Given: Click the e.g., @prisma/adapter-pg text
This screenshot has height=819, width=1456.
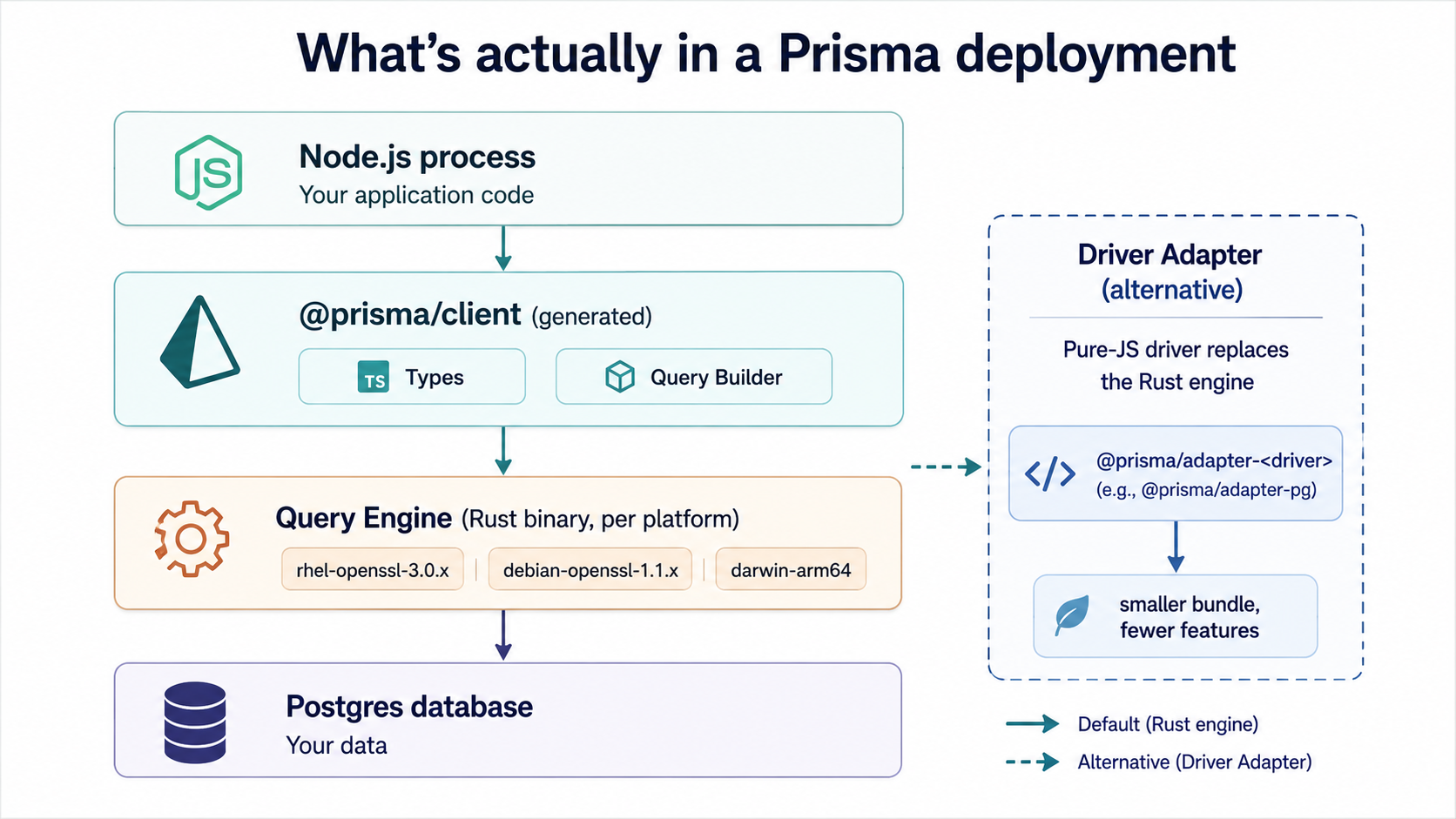Looking at the screenshot, I should coord(1206,490).
